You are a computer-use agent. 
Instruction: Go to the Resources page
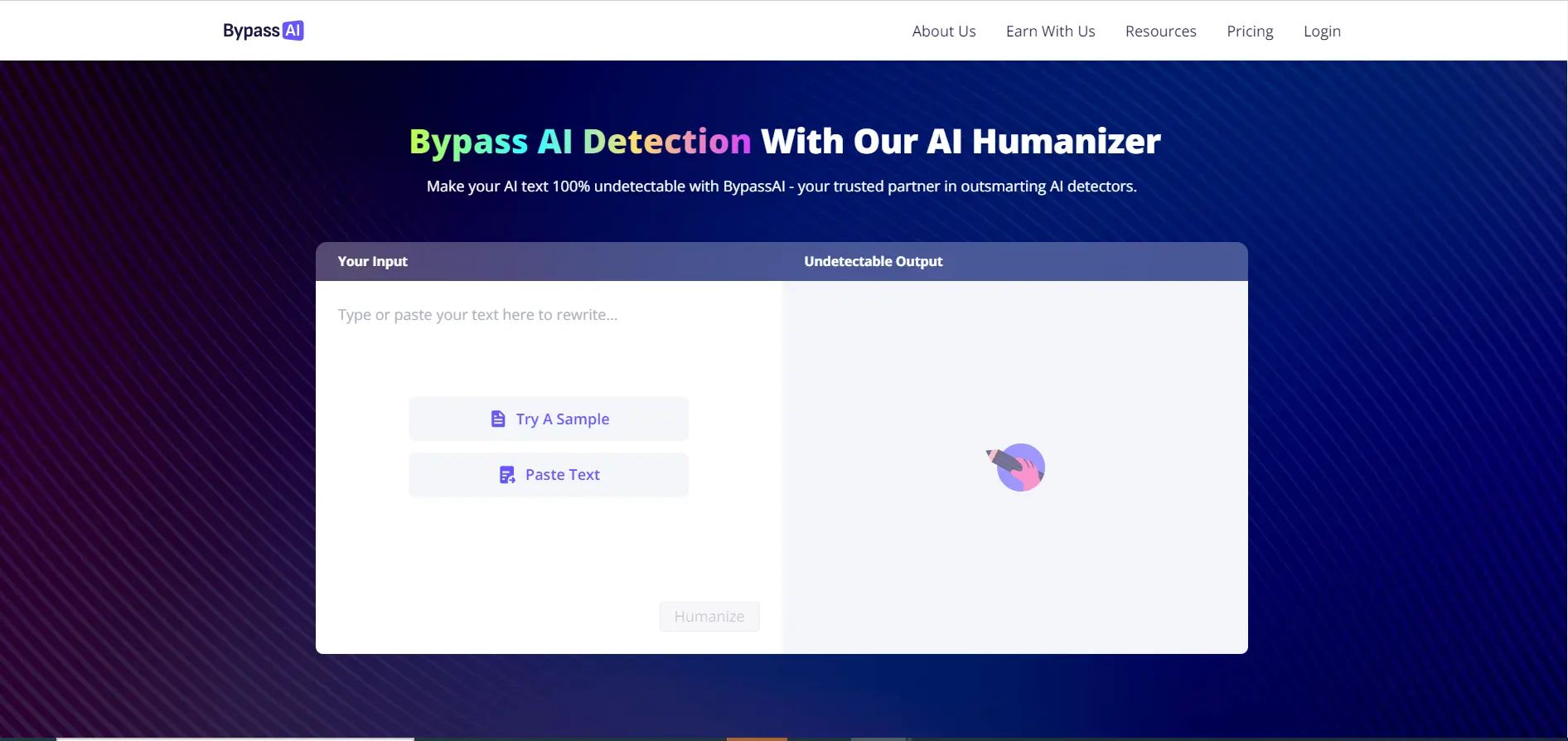pos(1160,31)
